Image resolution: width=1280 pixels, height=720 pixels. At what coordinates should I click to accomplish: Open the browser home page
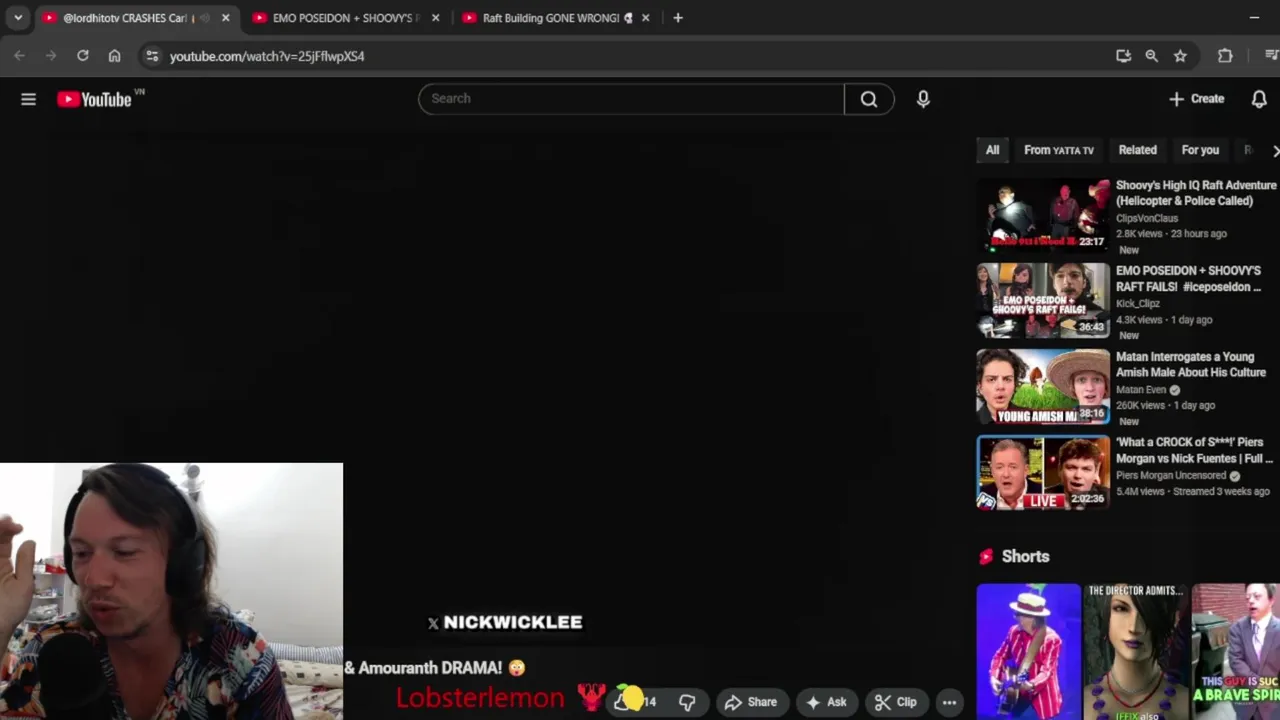click(x=115, y=56)
